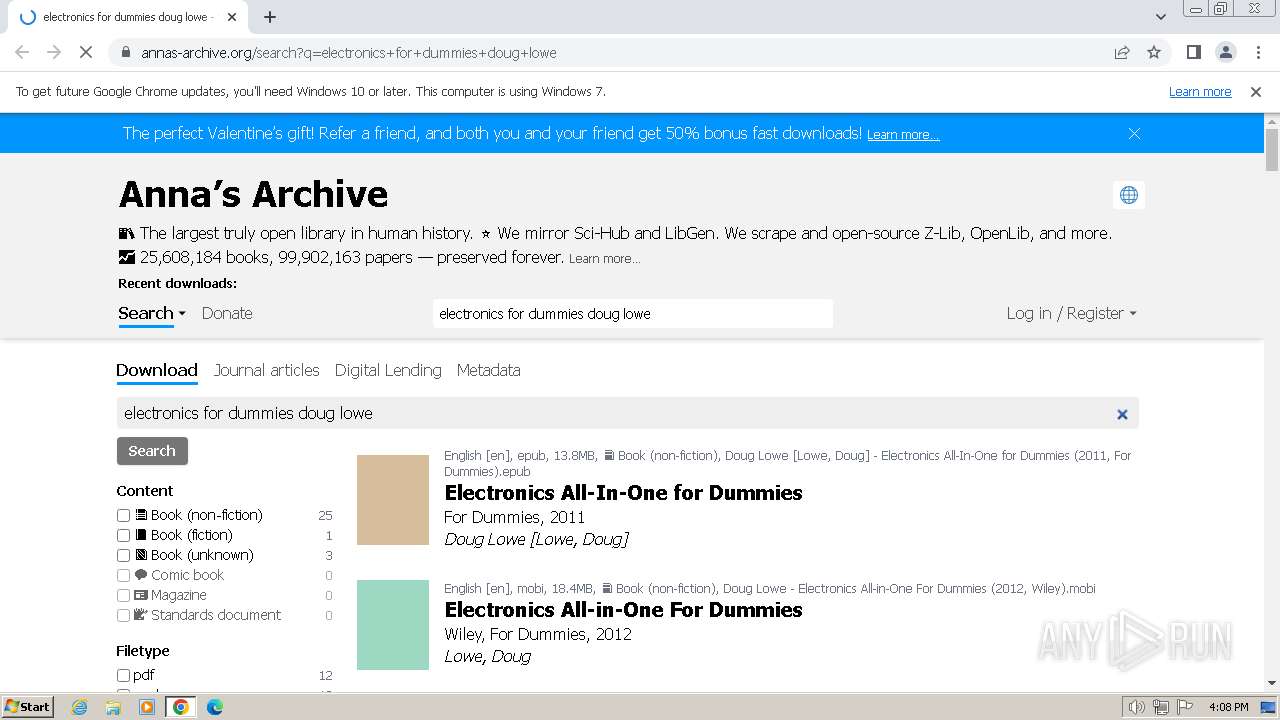Click the network tray icon
Image resolution: width=1280 pixels, height=720 pixels.
[x=1161, y=707]
